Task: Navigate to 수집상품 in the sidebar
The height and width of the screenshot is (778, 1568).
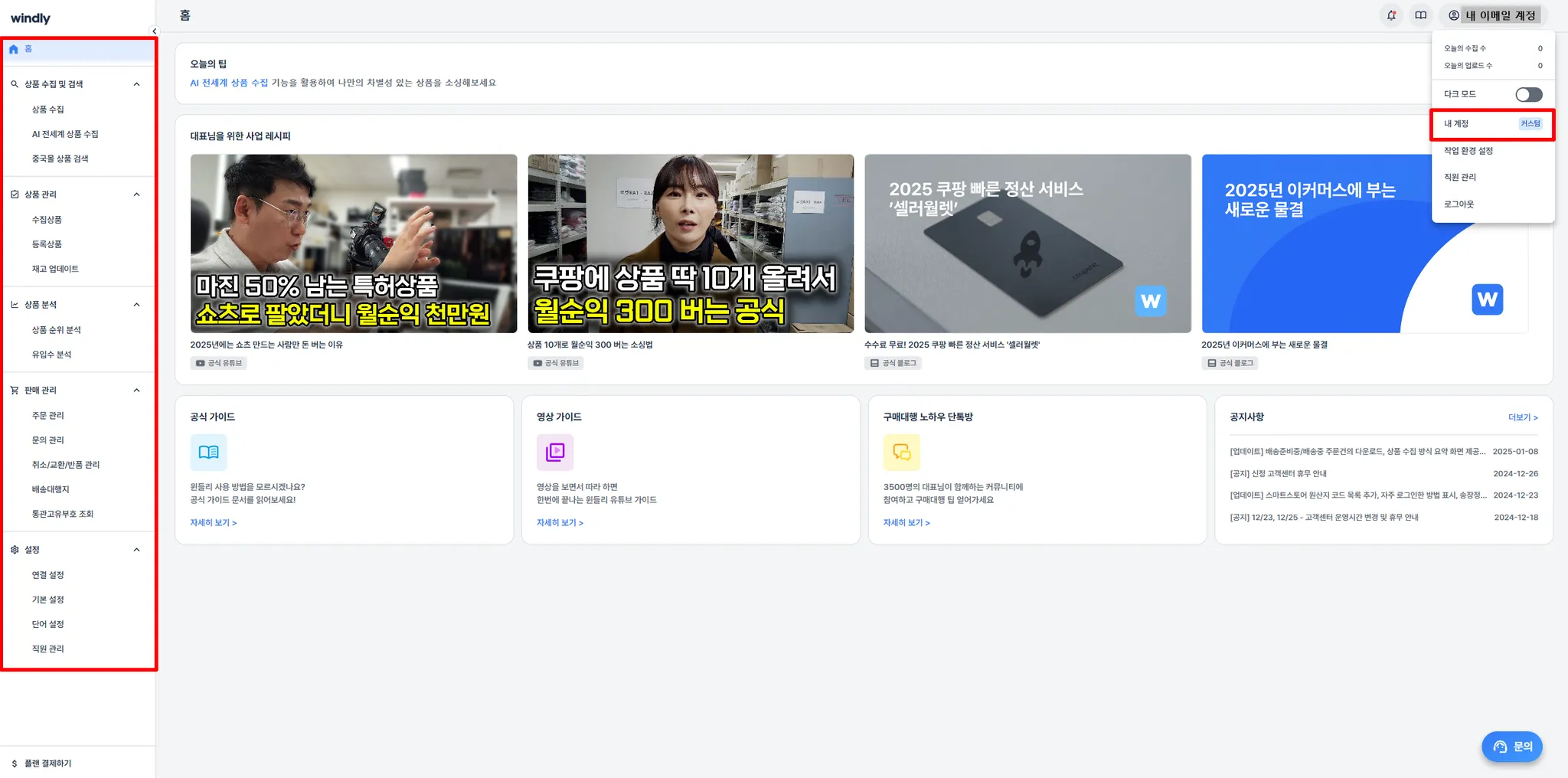Action: tap(47, 220)
